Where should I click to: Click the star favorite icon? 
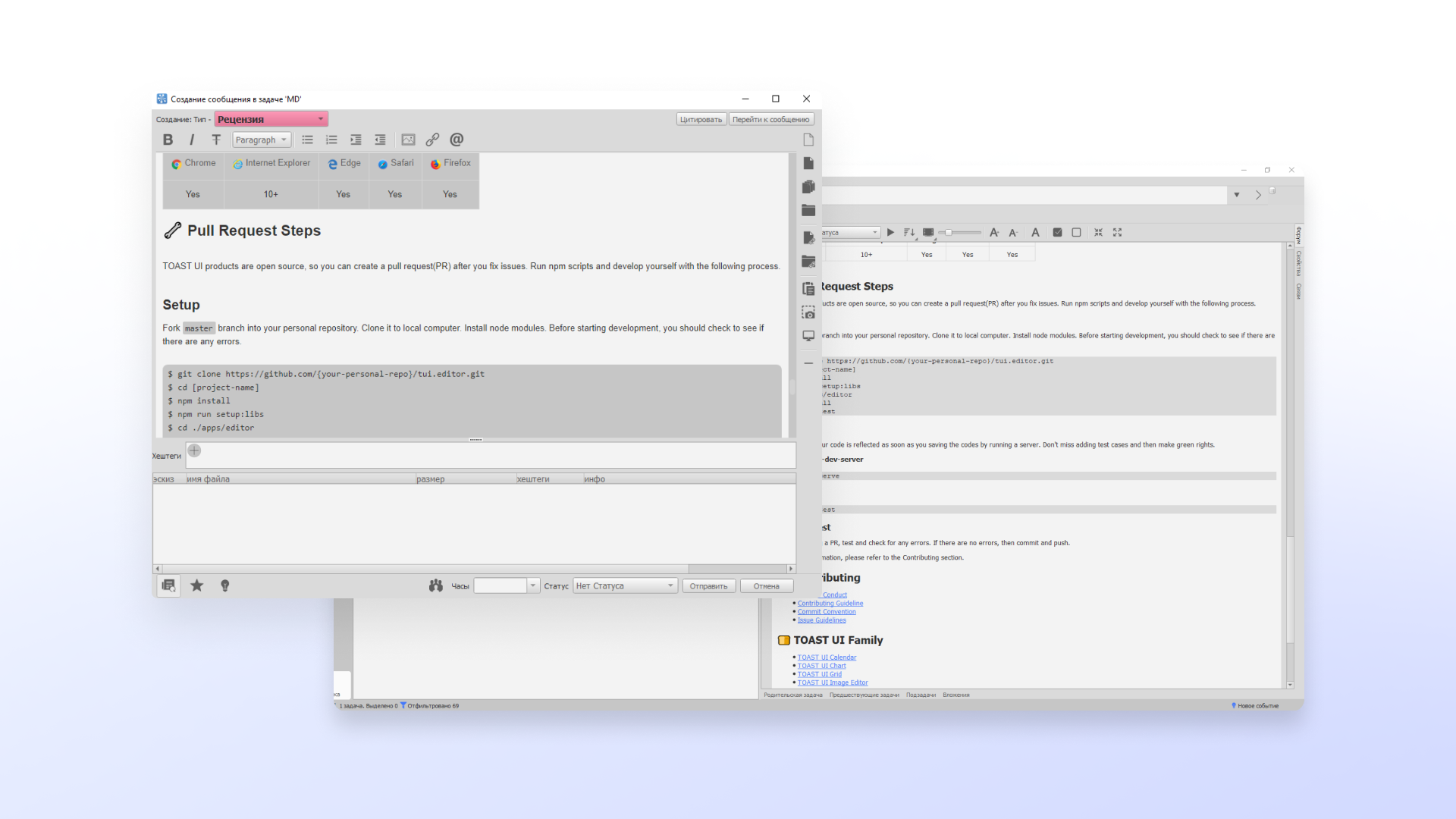197,585
